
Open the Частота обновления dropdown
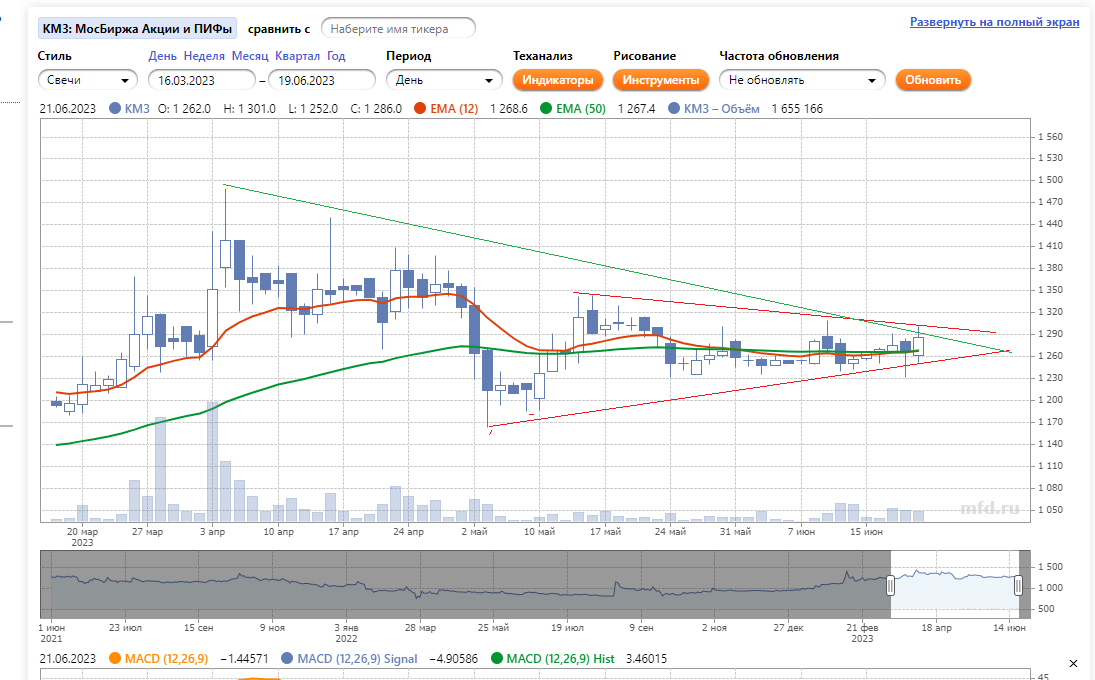tap(803, 80)
